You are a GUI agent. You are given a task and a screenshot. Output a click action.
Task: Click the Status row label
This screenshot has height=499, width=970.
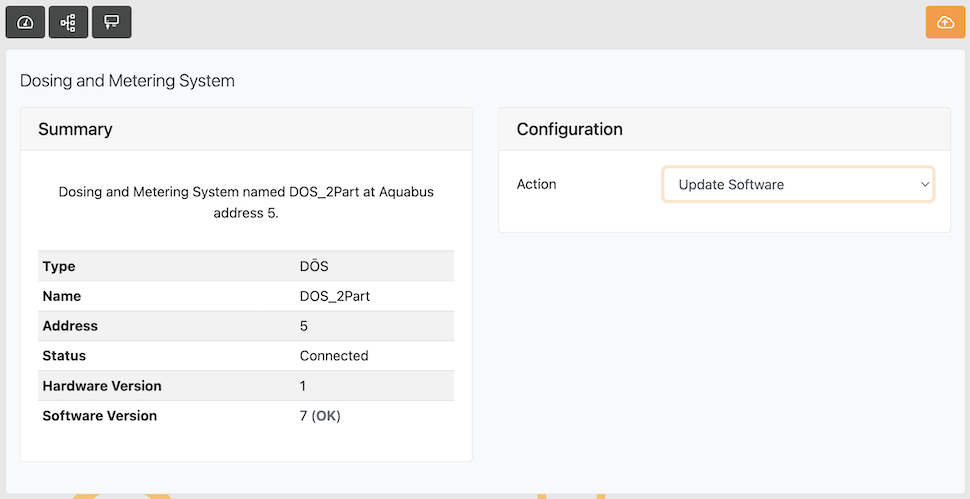pos(64,356)
